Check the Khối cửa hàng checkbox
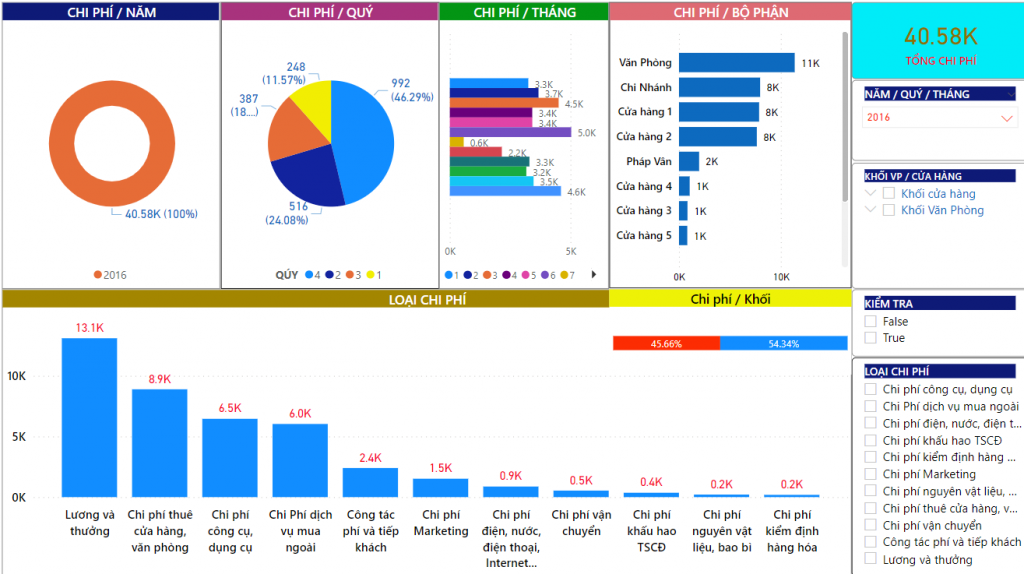Viewport: 1024px width, 574px height. (x=888, y=193)
